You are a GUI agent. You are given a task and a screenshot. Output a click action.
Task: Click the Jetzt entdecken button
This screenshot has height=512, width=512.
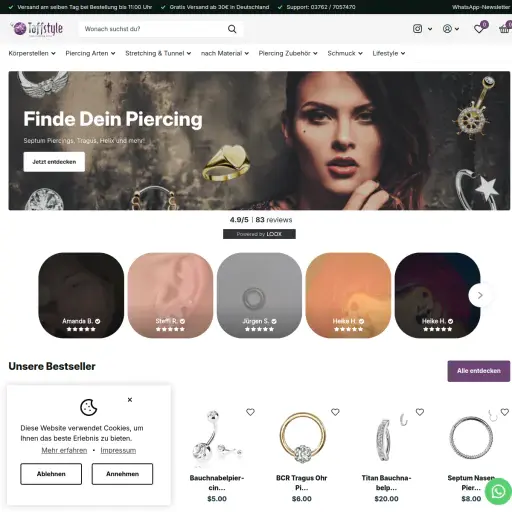point(54,162)
